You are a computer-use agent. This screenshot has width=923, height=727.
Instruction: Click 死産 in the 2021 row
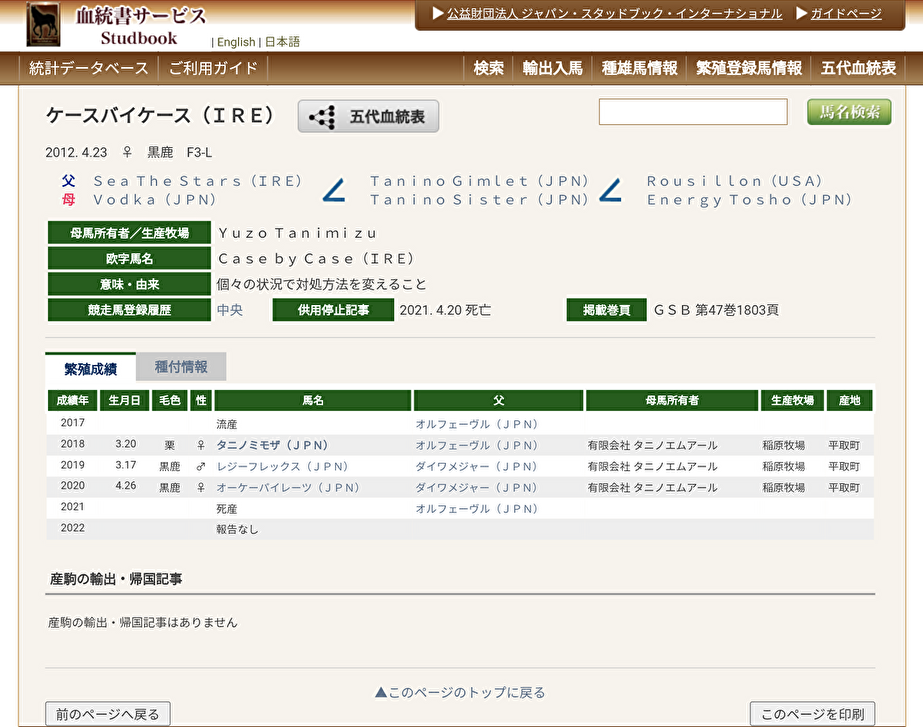click(x=227, y=509)
